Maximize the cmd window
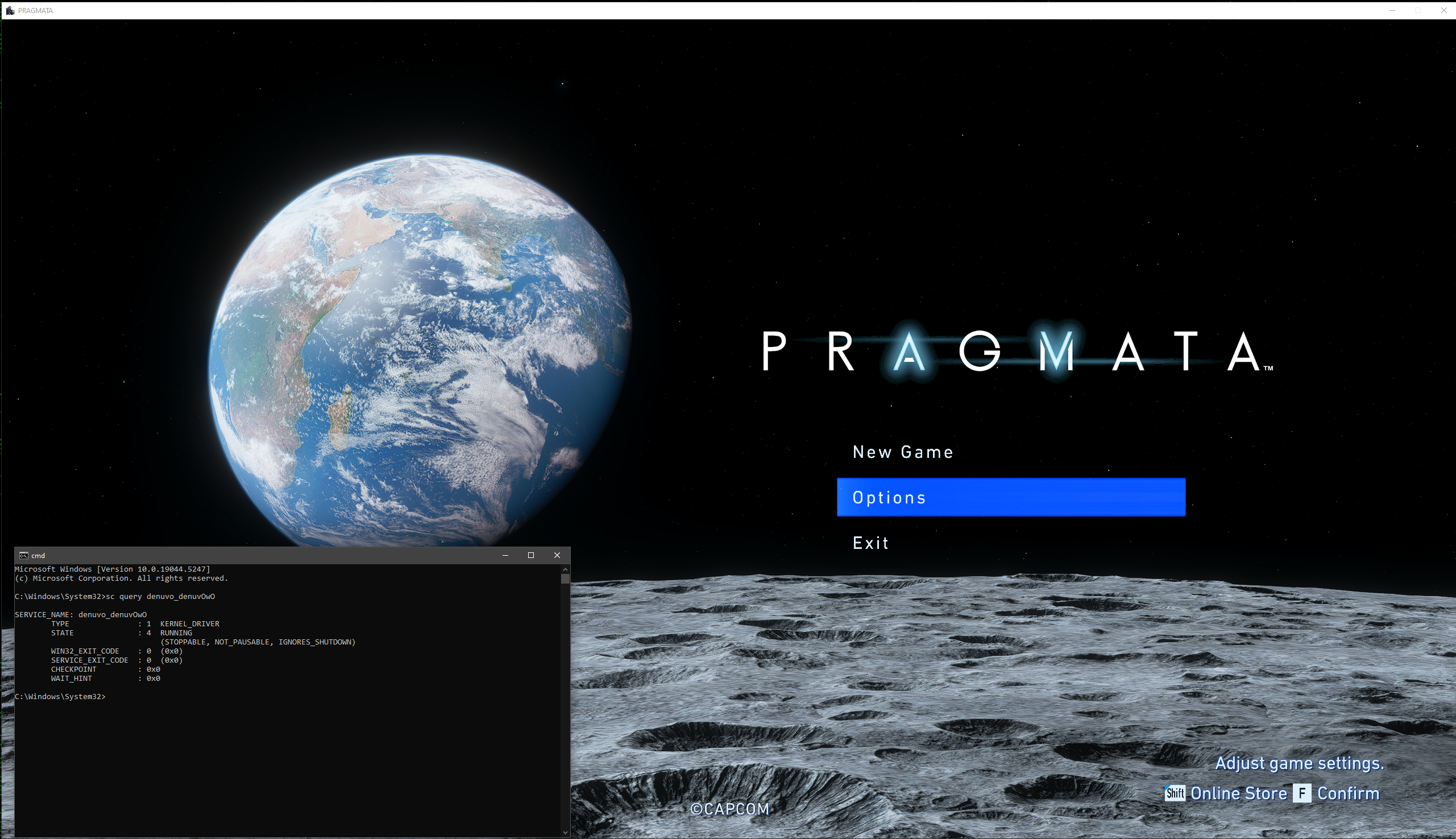Viewport: 1456px width, 839px height. [531, 556]
